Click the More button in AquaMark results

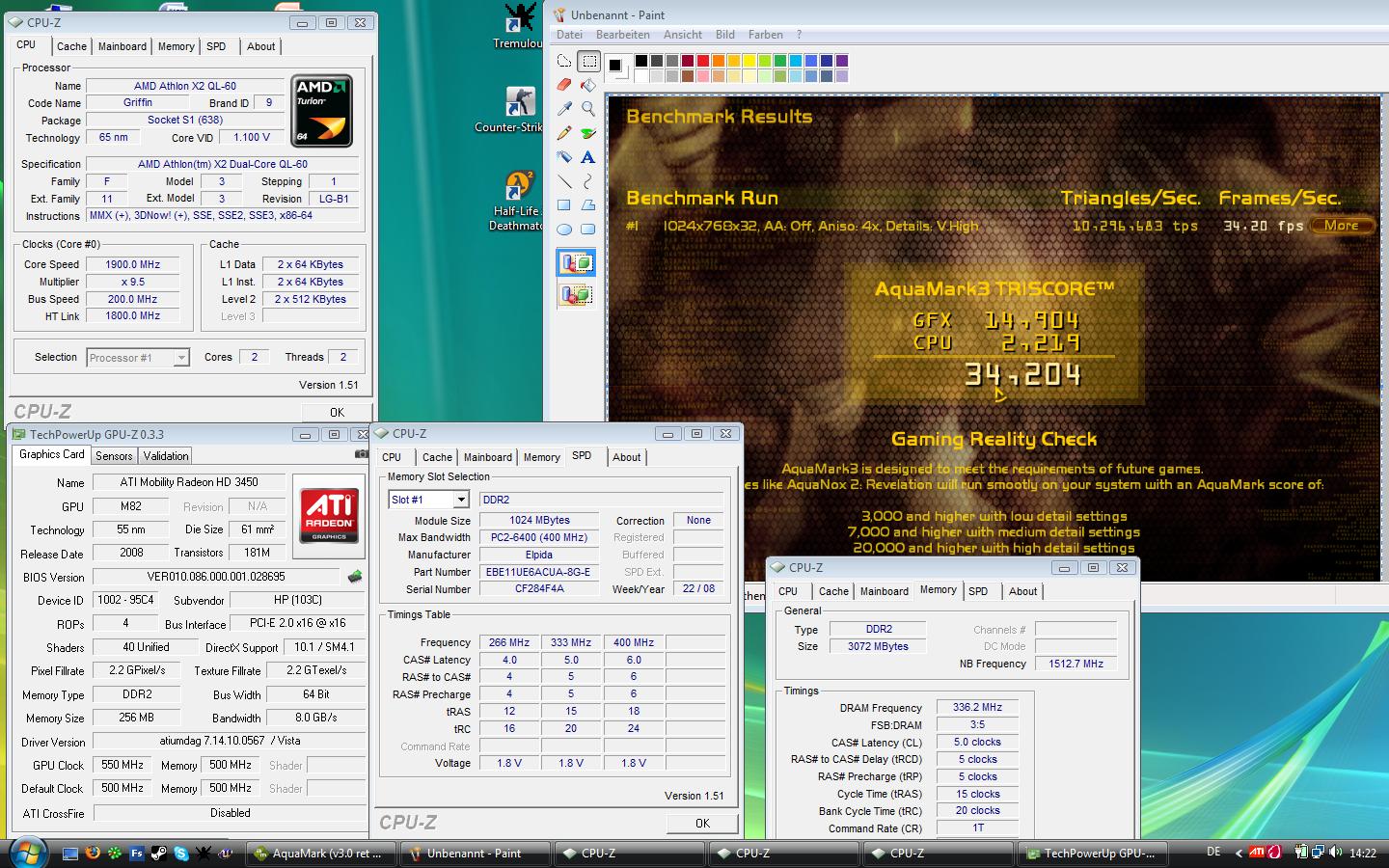[x=1342, y=226]
